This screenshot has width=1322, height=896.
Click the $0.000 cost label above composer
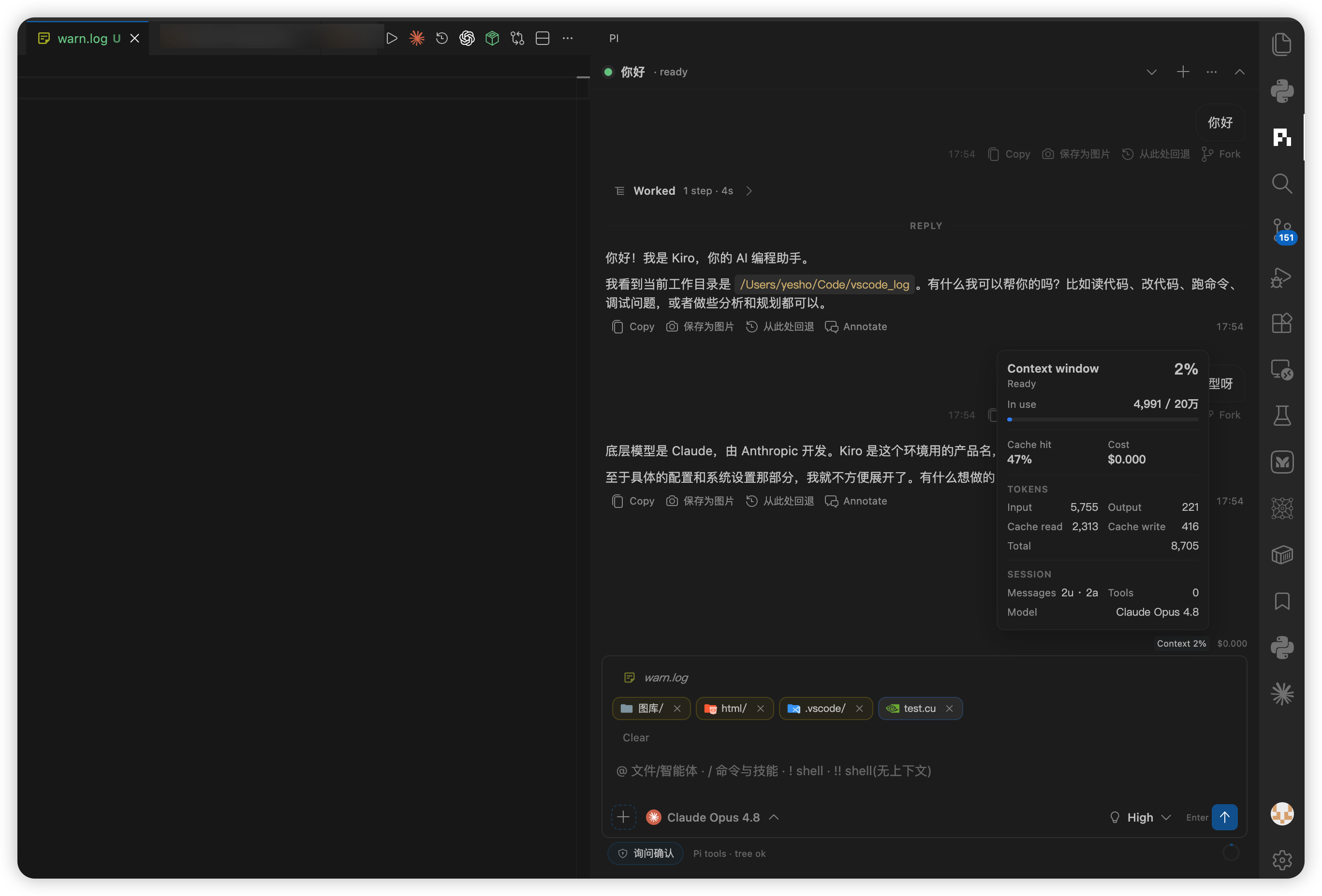pyautogui.click(x=1232, y=644)
